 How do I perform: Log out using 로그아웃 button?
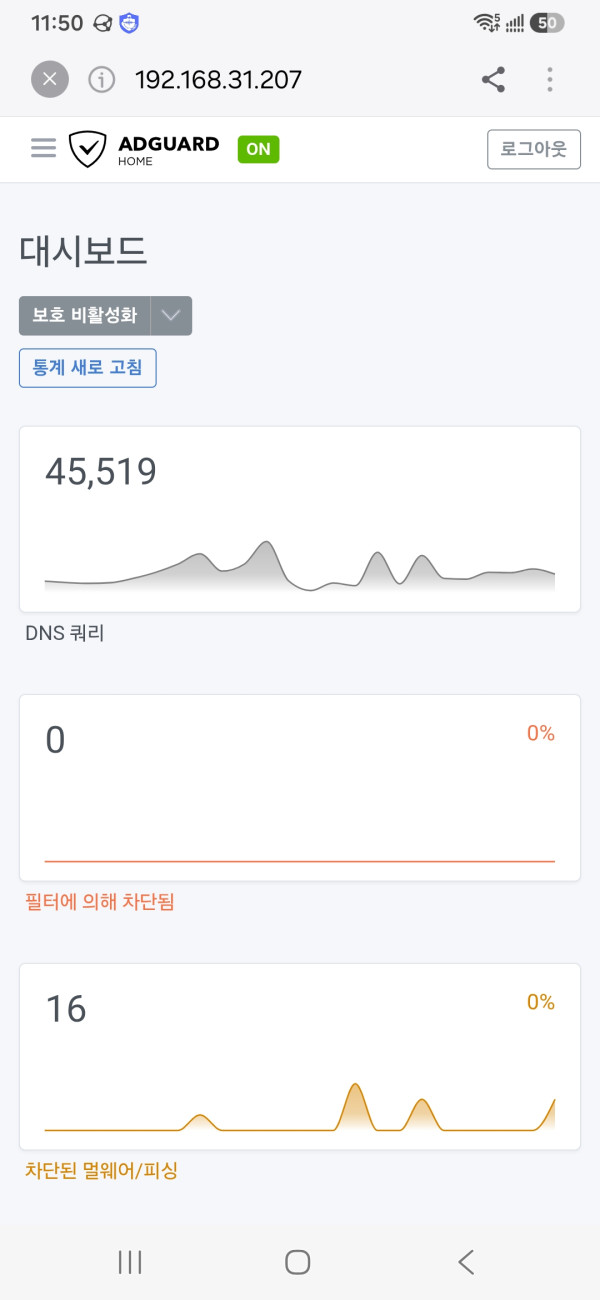tap(534, 149)
